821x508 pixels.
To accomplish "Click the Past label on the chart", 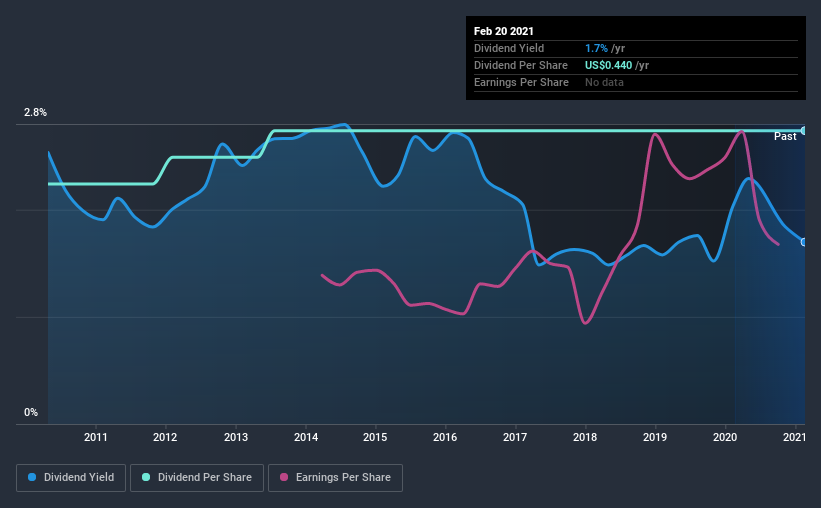I will pos(785,136).
